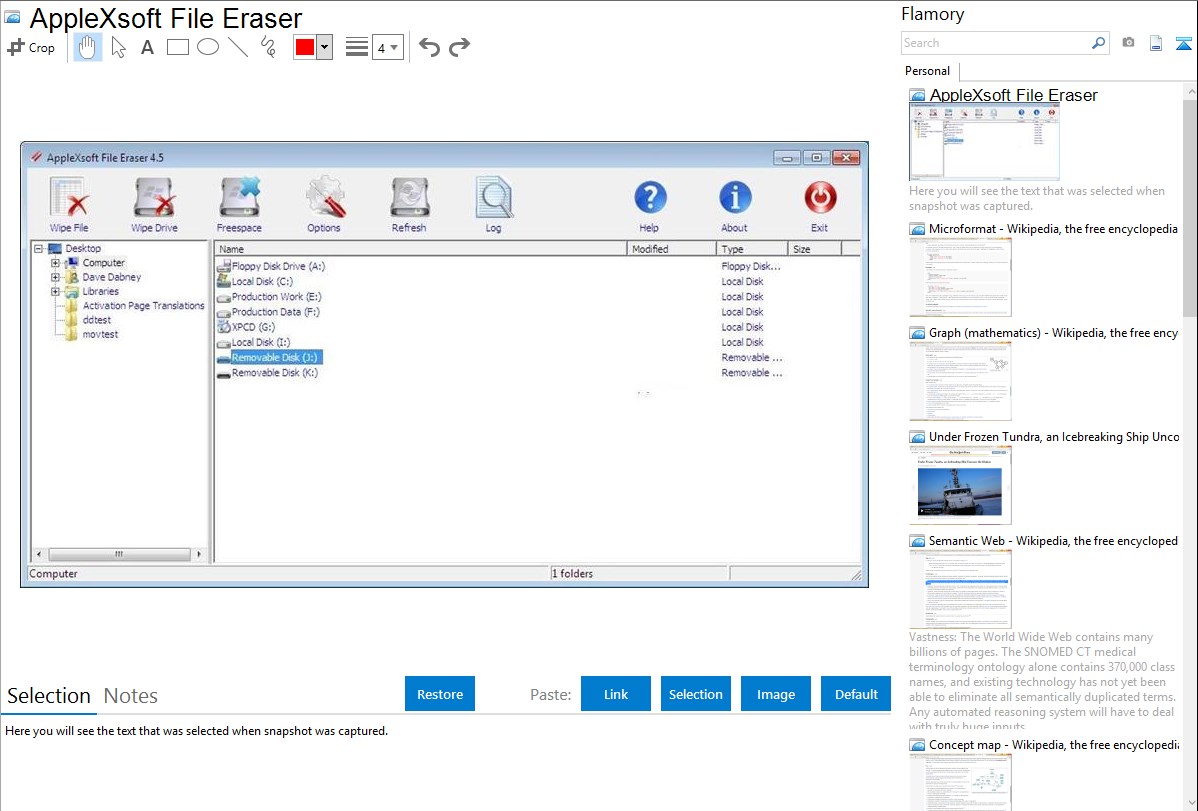Open AppleXsoft File Eraser snapshot thumbnail
Screen dimensions: 1198x811
pos(984,142)
